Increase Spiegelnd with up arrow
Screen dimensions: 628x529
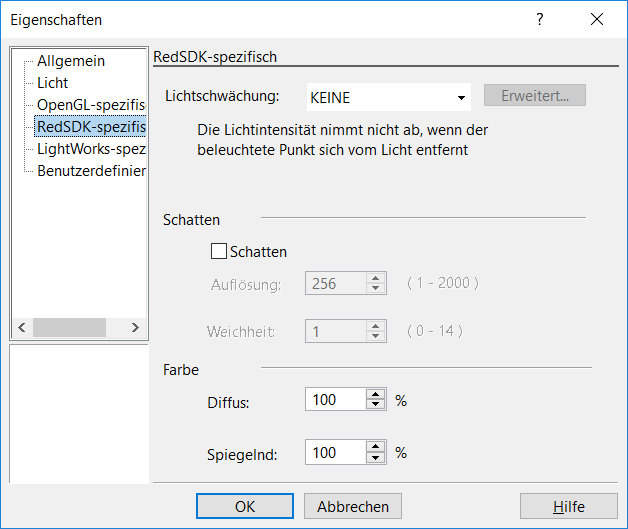pos(375,447)
